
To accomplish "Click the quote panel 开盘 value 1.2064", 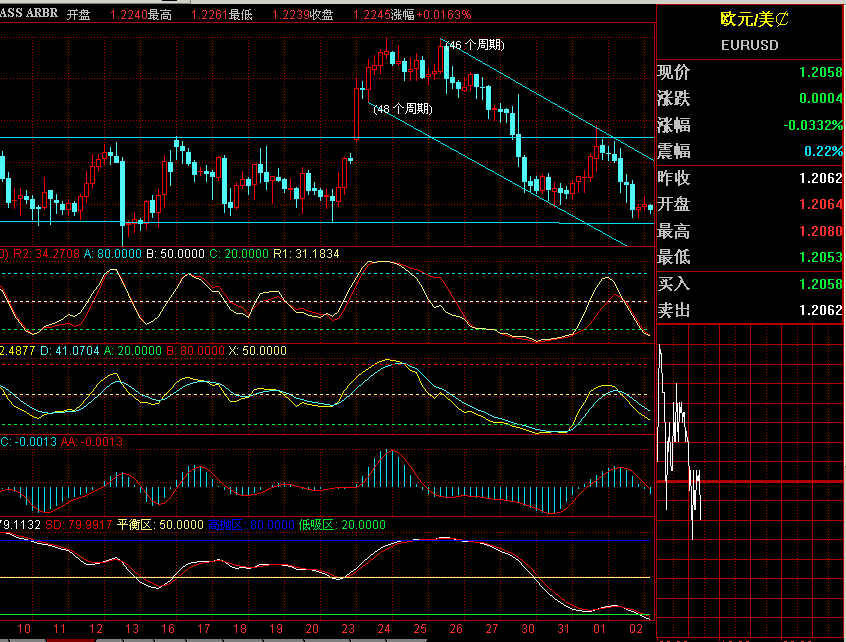I will 820,204.
